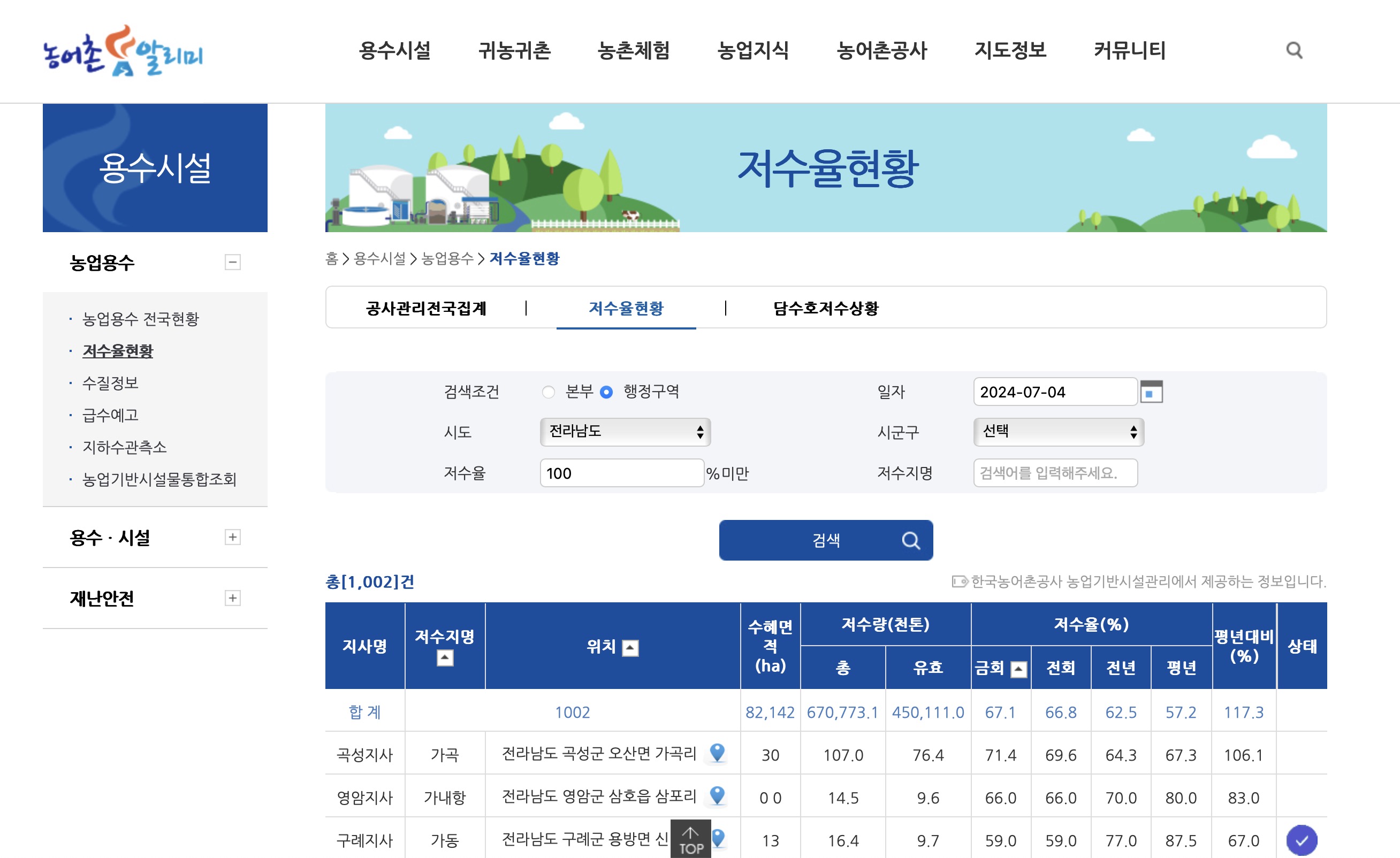Sort by 금회 column arrow
The height and width of the screenshot is (858, 1400).
1018,670
